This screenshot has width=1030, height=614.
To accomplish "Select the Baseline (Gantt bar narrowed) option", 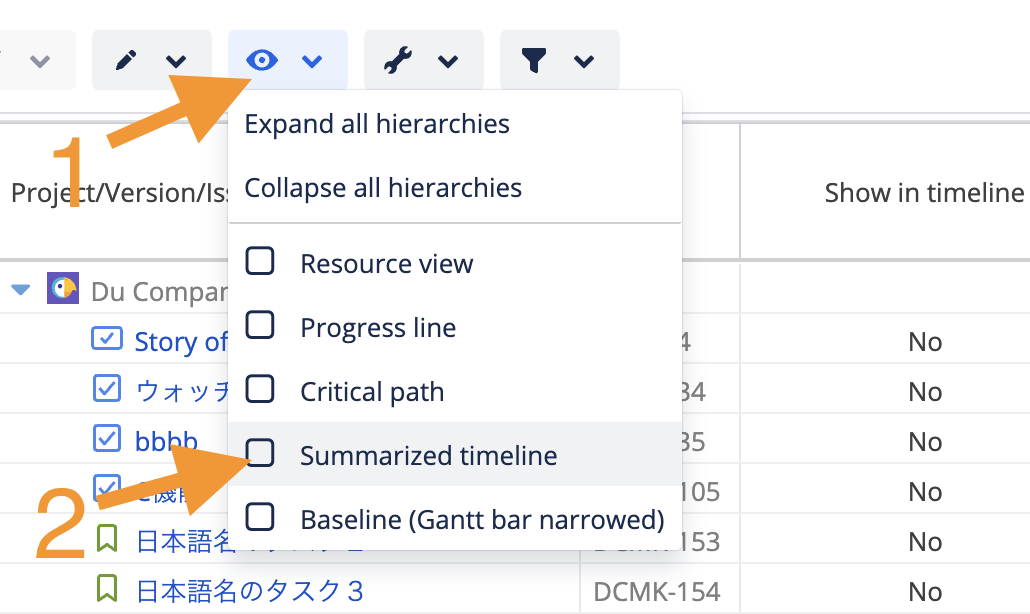I will (x=482, y=519).
